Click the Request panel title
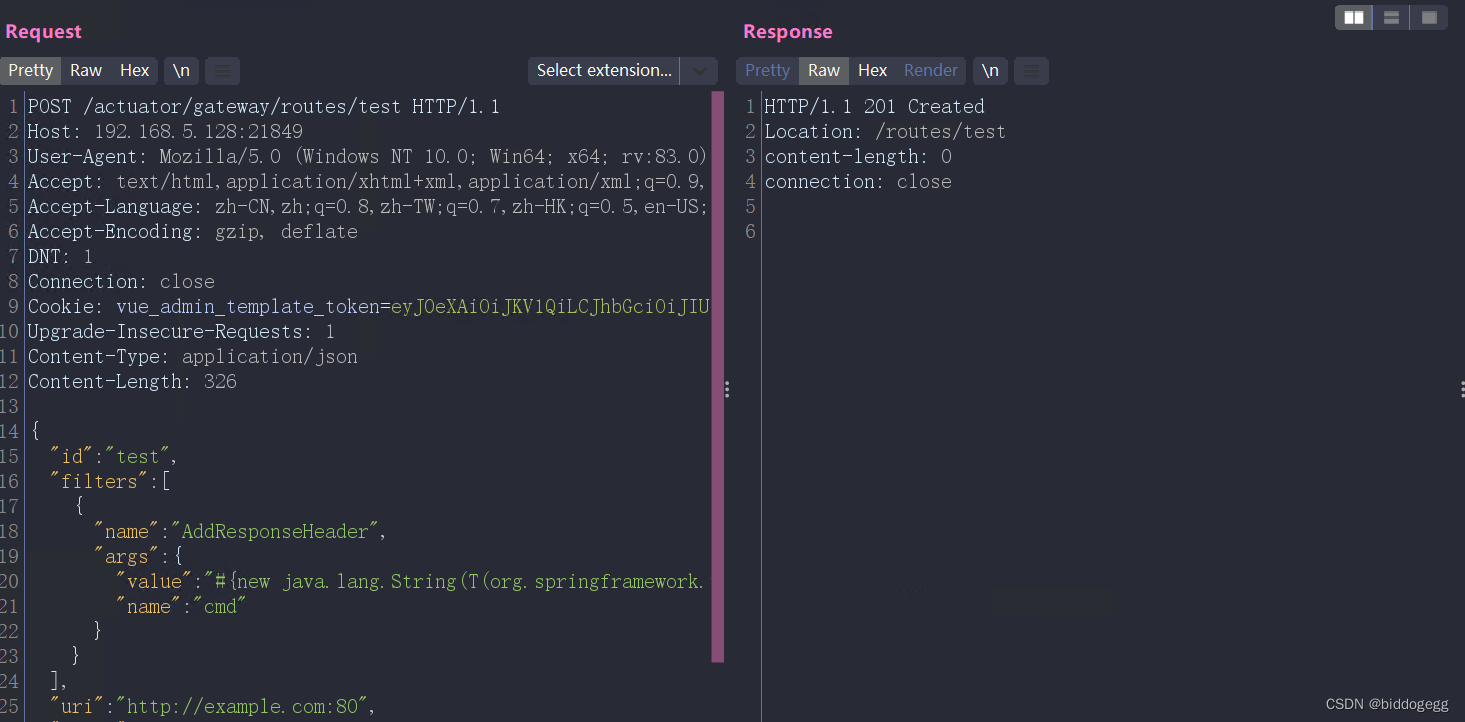This screenshot has height=722, width=1465. (x=43, y=31)
